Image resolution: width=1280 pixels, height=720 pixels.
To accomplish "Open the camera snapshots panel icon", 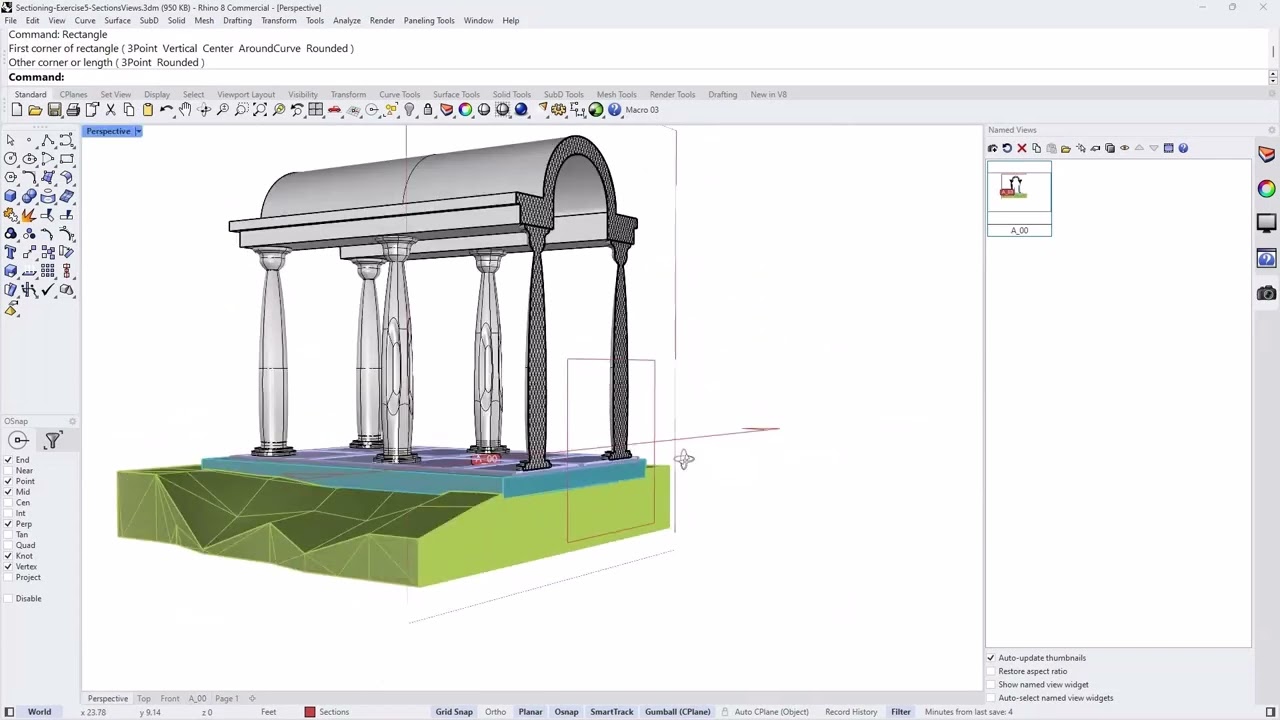I will [x=1266, y=293].
